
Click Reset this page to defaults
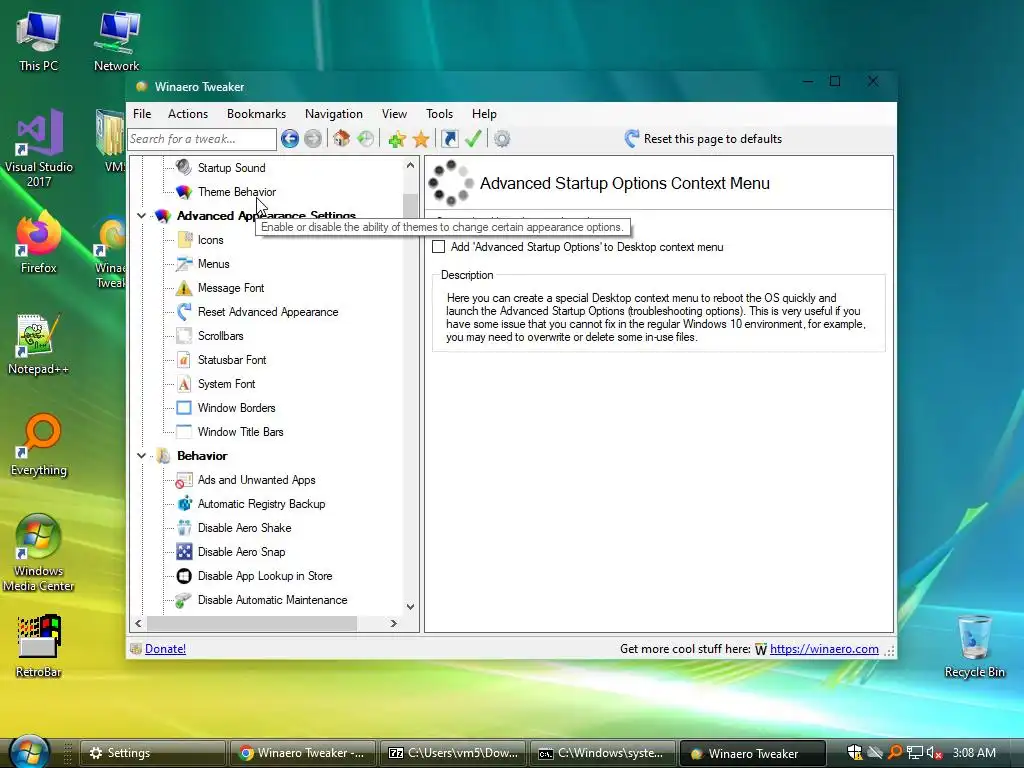pyautogui.click(x=703, y=138)
